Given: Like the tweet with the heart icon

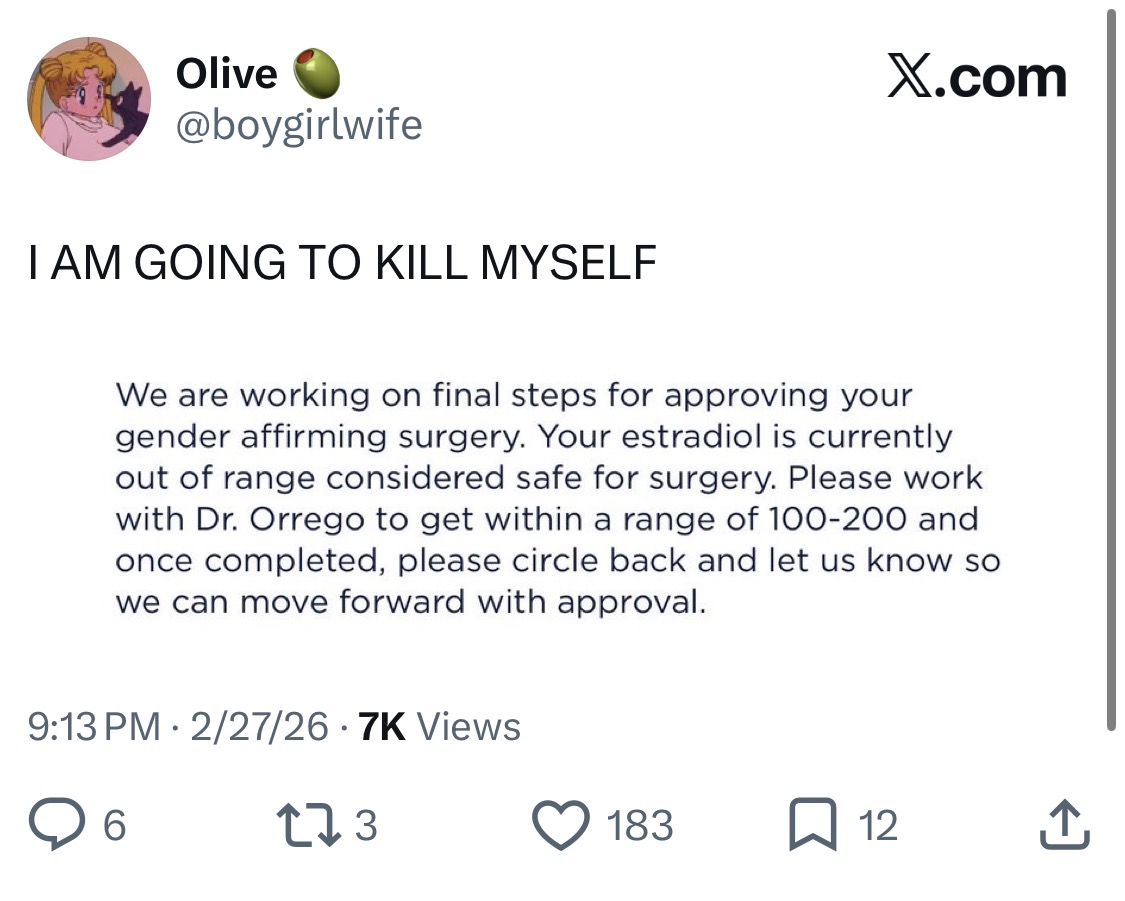Looking at the screenshot, I should [561, 825].
